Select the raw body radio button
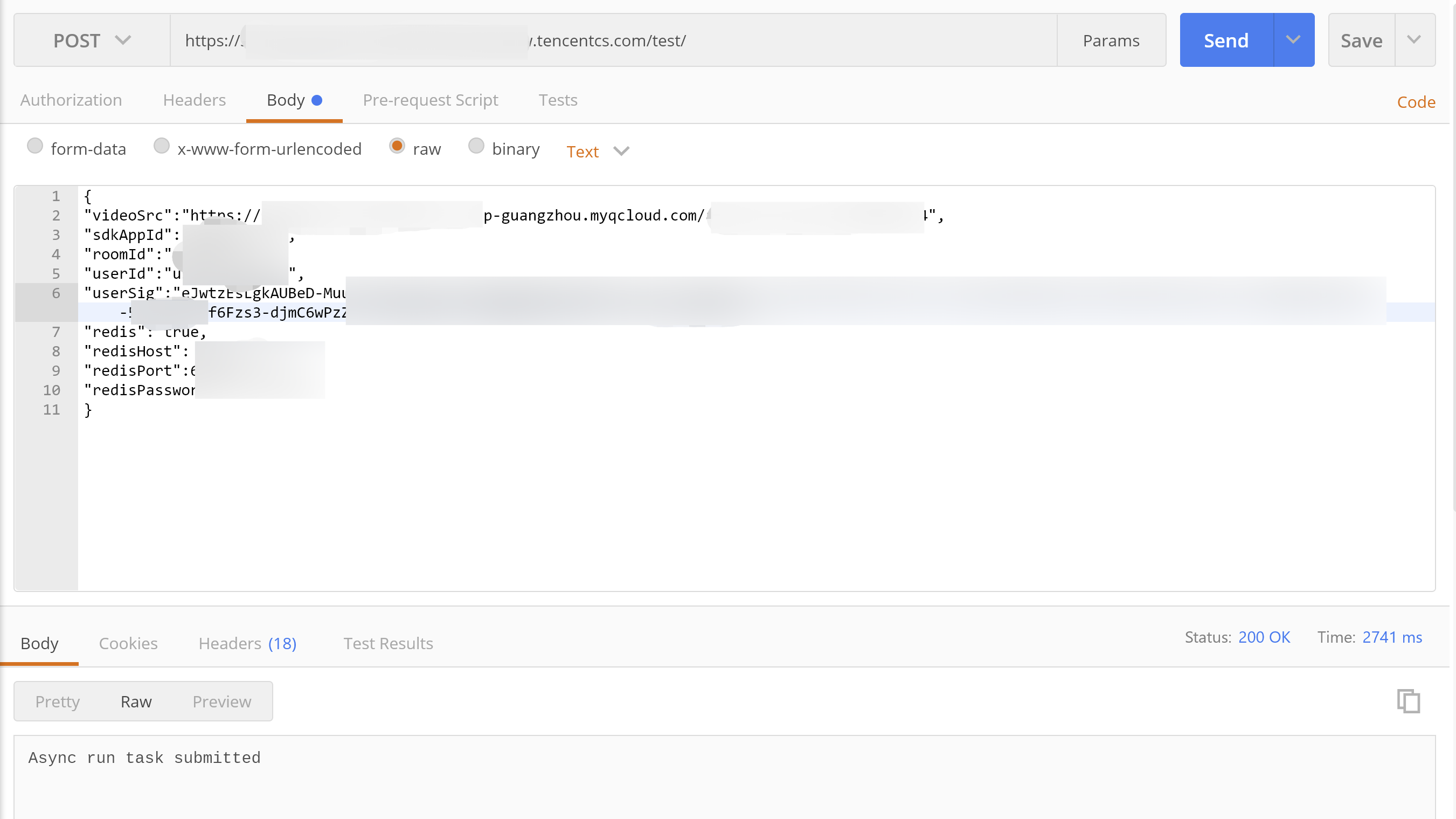Viewport: 1456px width, 819px height. (397, 146)
